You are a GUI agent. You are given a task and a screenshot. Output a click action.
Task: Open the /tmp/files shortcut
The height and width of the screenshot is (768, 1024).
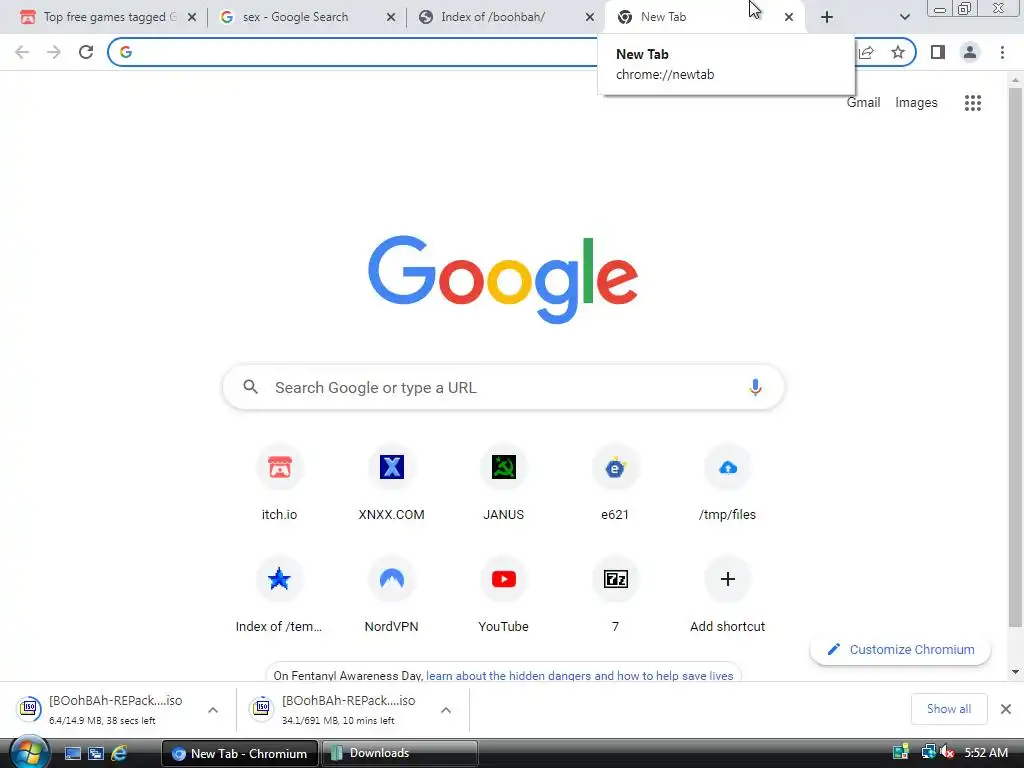click(x=728, y=484)
